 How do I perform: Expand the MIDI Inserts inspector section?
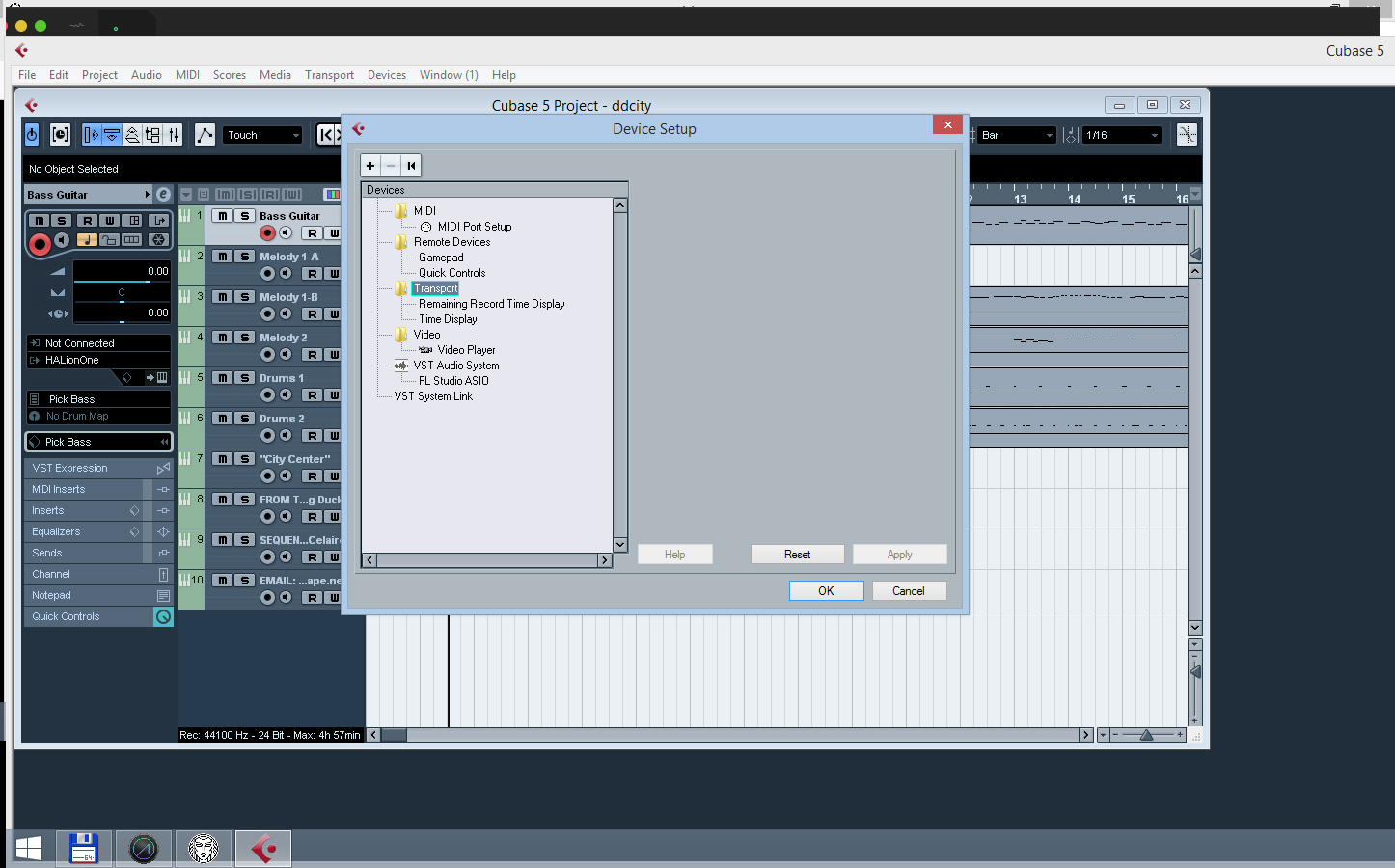tap(85, 489)
